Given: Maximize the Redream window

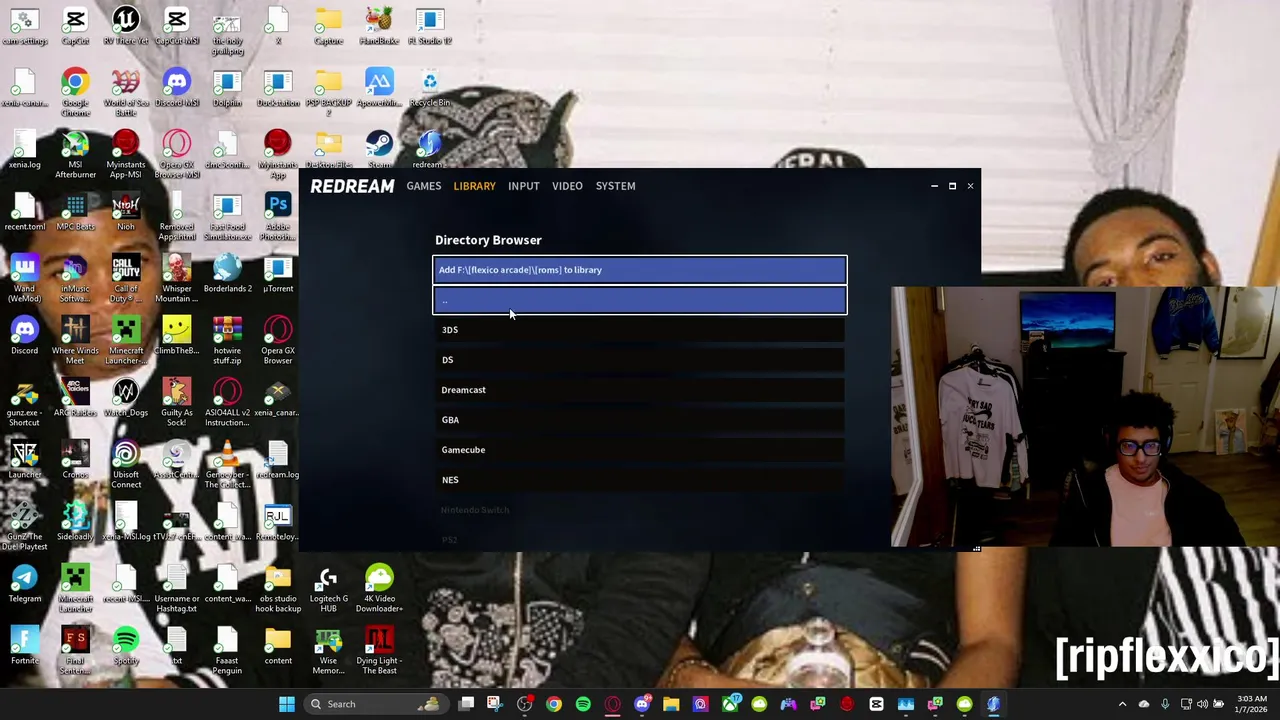Looking at the screenshot, I should (x=952, y=186).
